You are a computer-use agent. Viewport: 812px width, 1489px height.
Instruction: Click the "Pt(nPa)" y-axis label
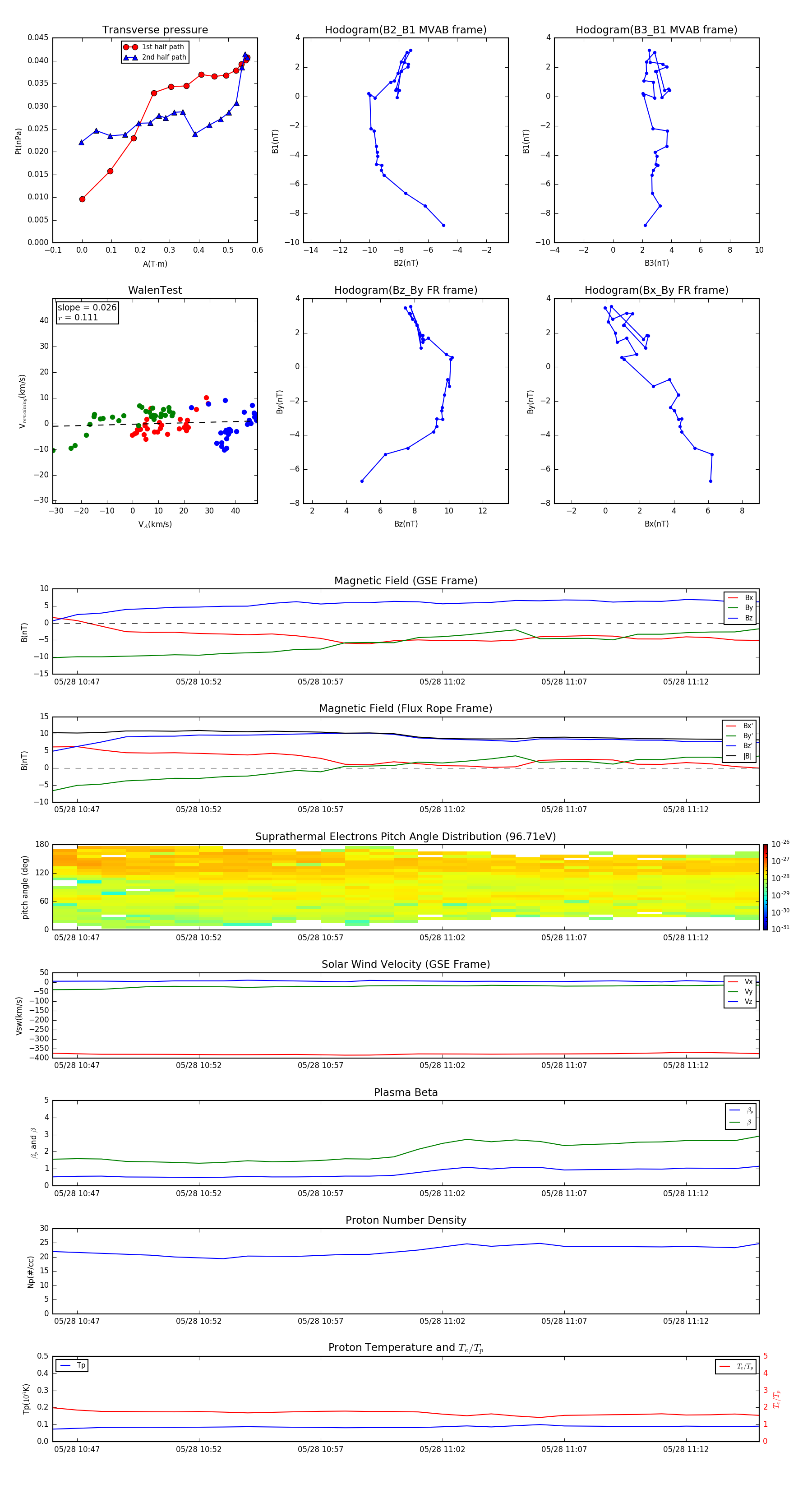(18, 140)
